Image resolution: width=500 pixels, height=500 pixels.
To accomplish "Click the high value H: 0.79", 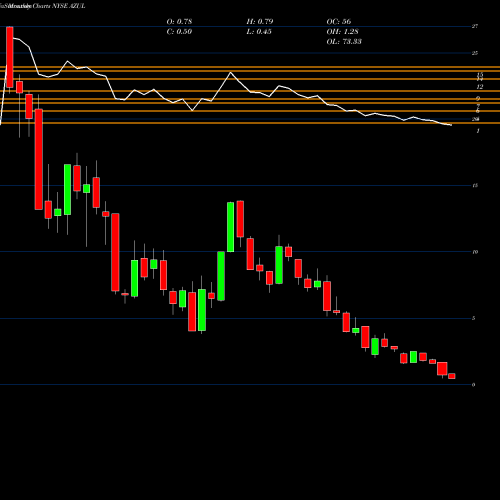I will pyautogui.click(x=260, y=22).
